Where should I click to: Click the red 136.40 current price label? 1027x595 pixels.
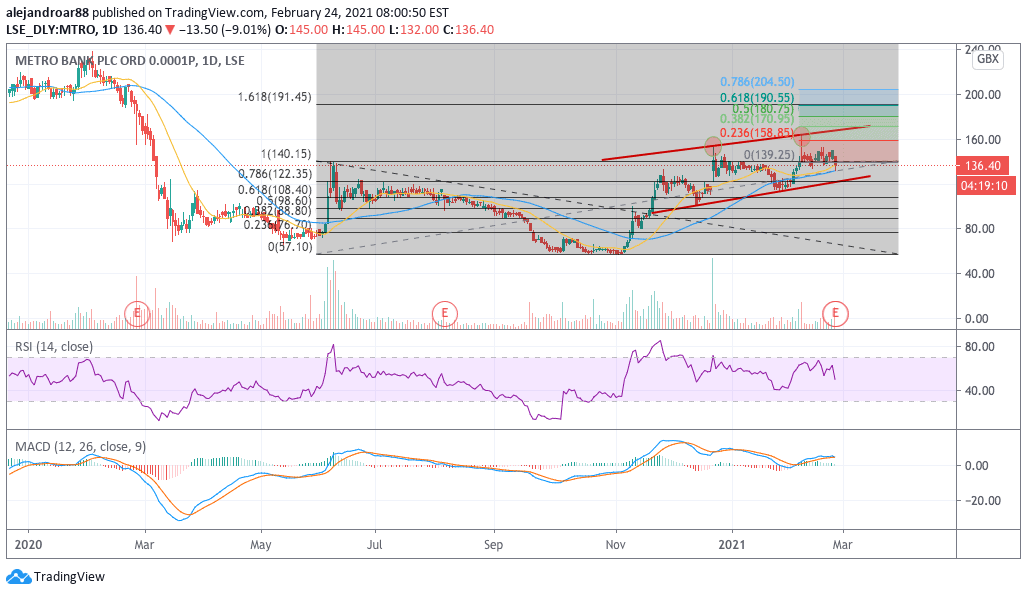click(x=982, y=166)
